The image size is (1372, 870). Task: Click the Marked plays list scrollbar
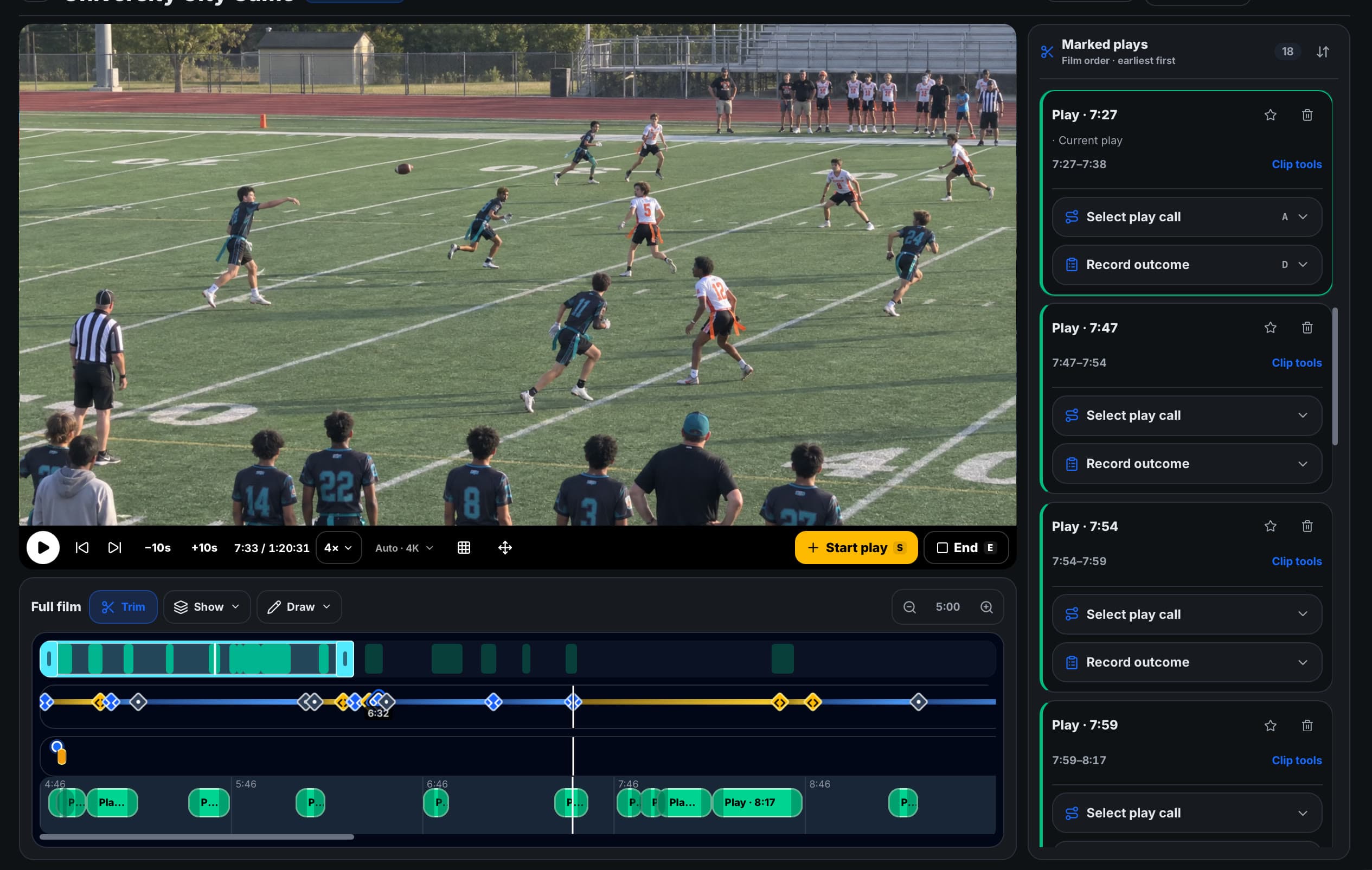click(x=1335, y=376)
